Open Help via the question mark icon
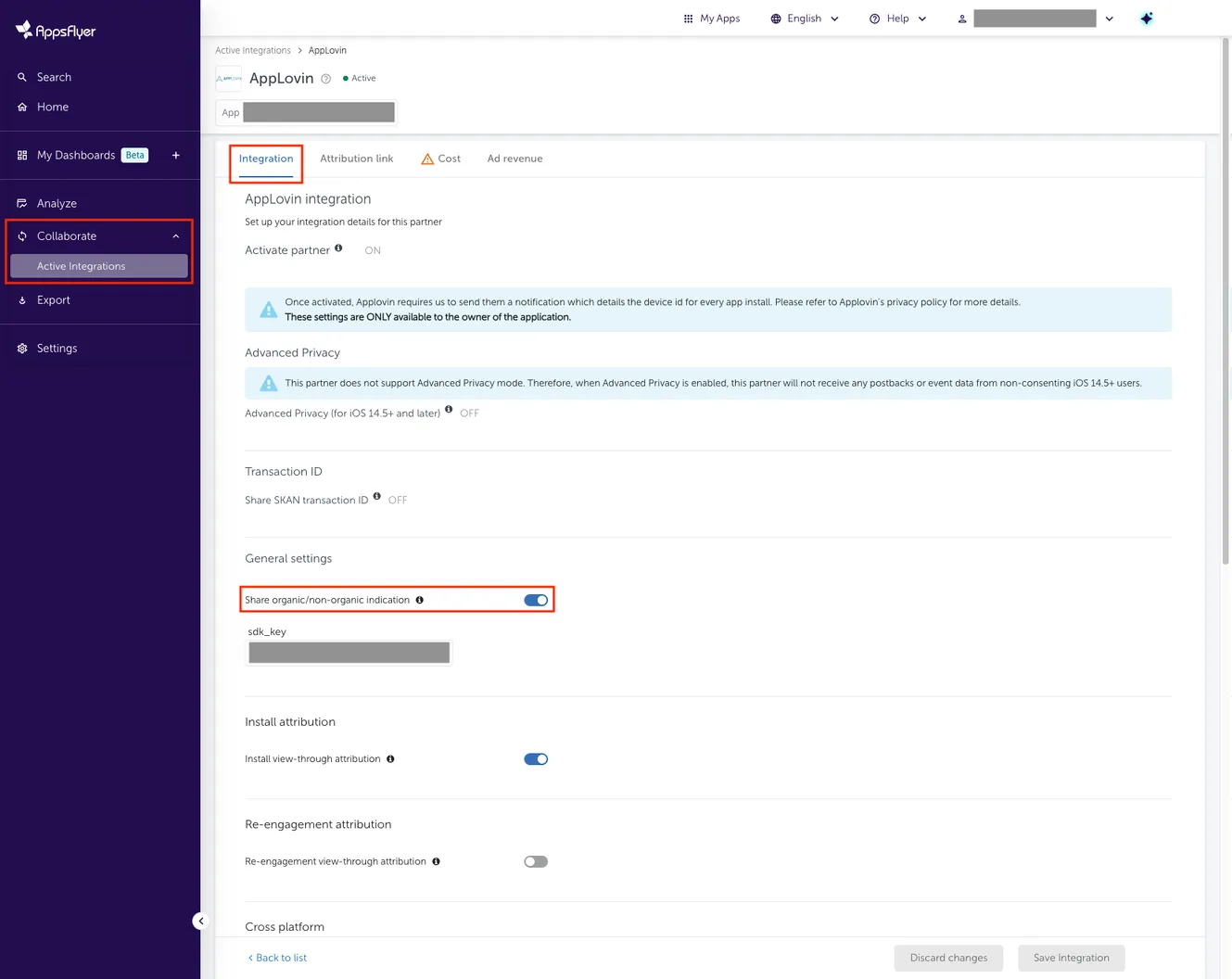Screen dimensions: 1232x979 [874, 18]
